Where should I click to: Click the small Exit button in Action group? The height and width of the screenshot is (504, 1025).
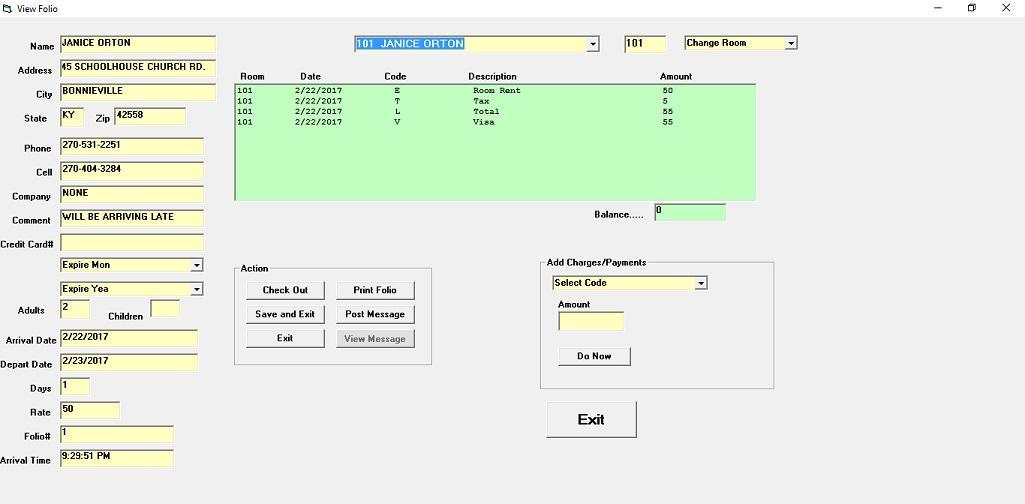285,338
